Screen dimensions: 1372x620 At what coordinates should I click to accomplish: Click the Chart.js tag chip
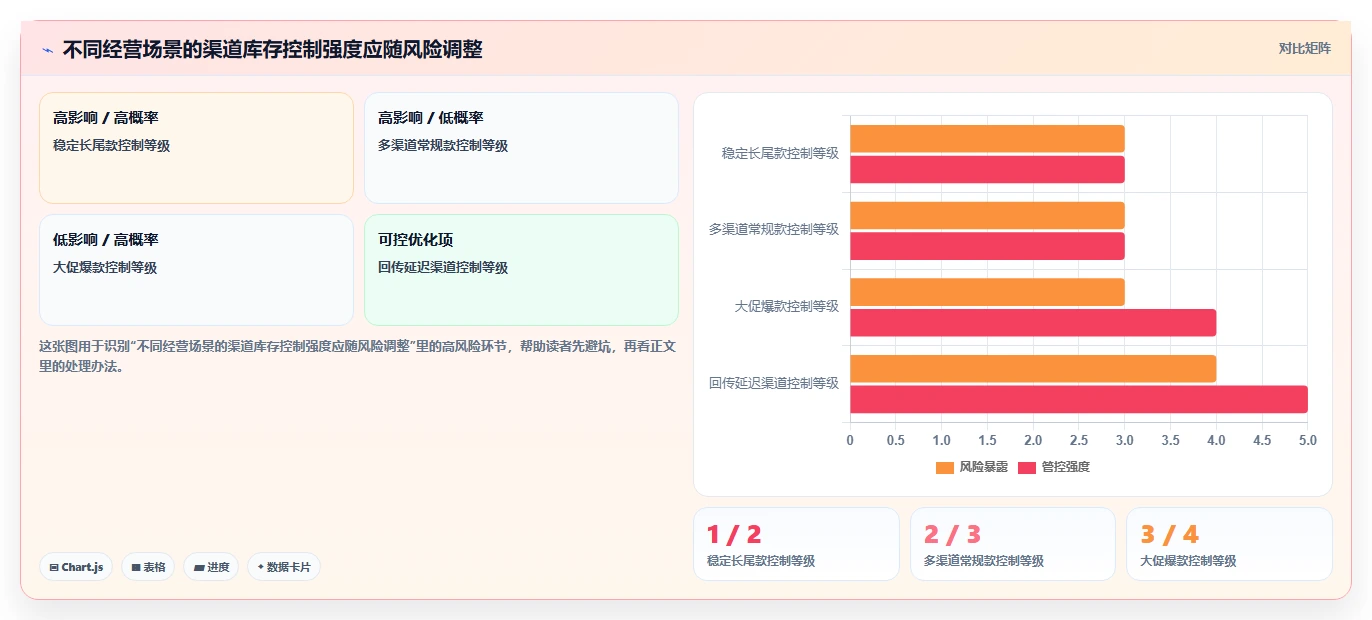77,567
